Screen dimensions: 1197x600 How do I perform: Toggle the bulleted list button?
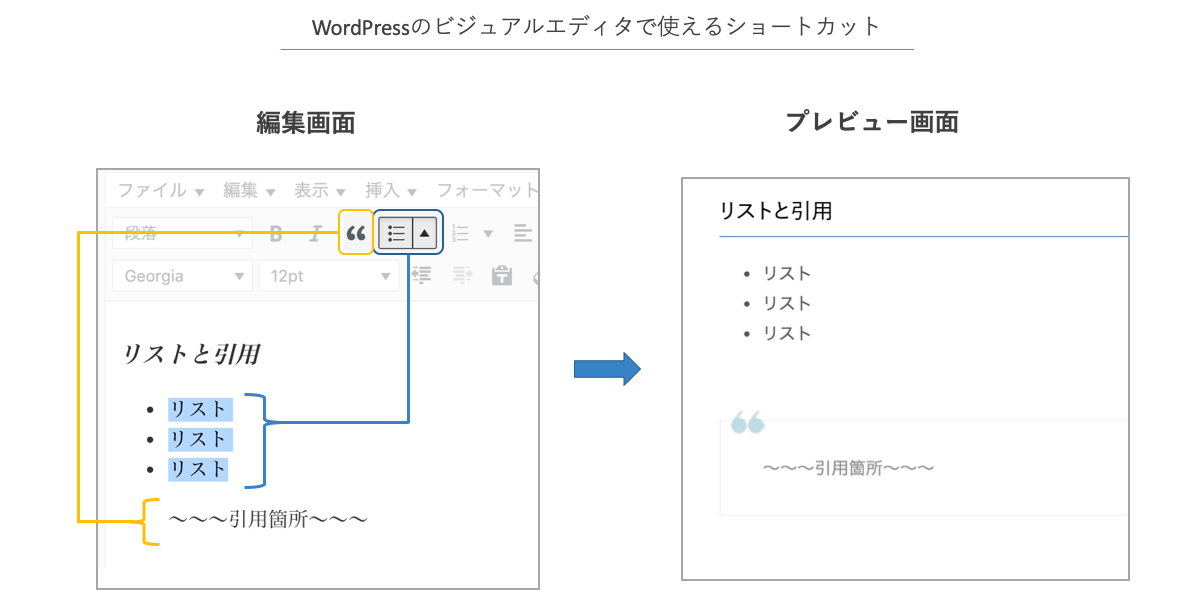click(x=395, y=233)
